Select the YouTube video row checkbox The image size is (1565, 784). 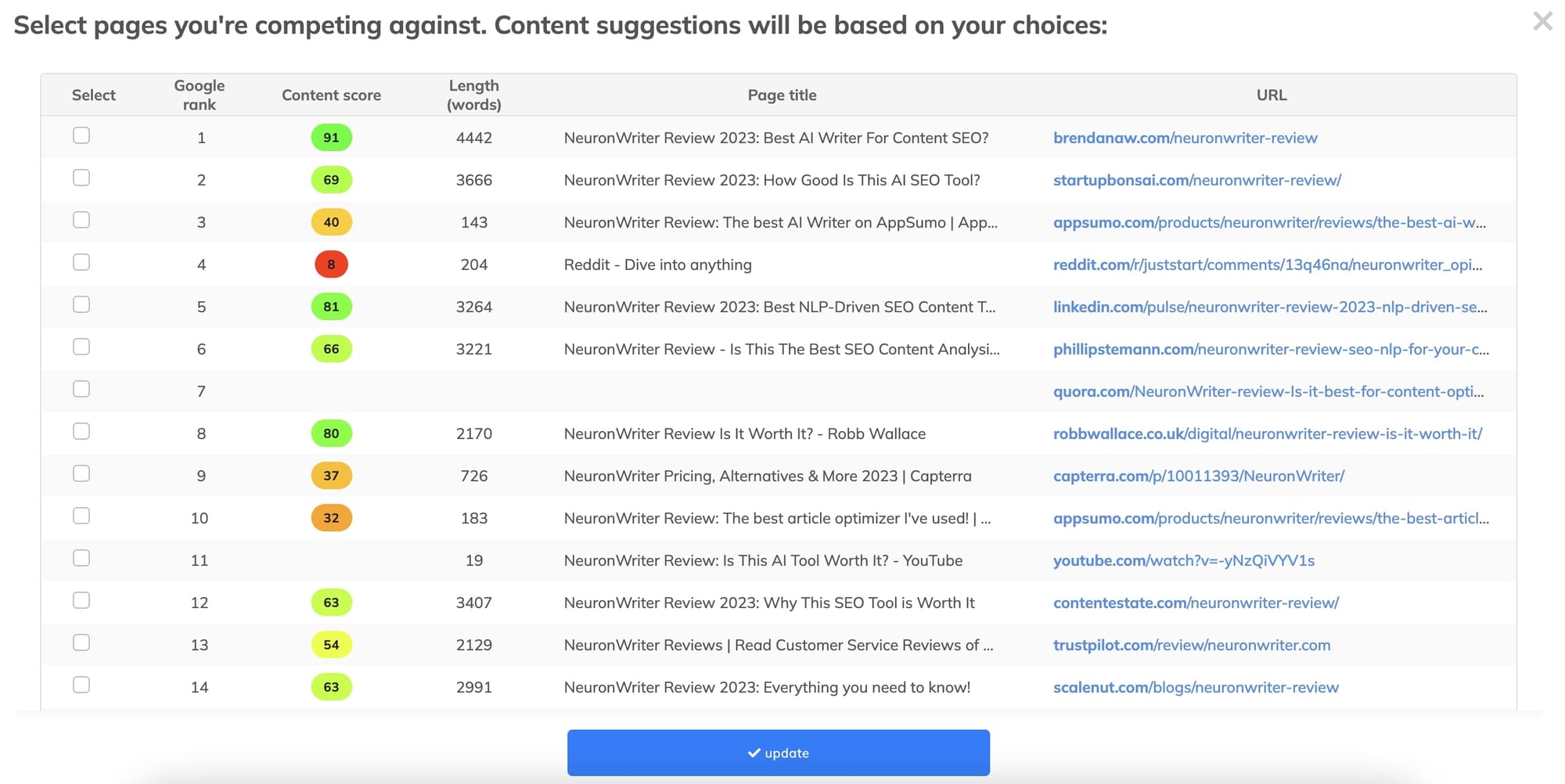(x=81, y=558)
